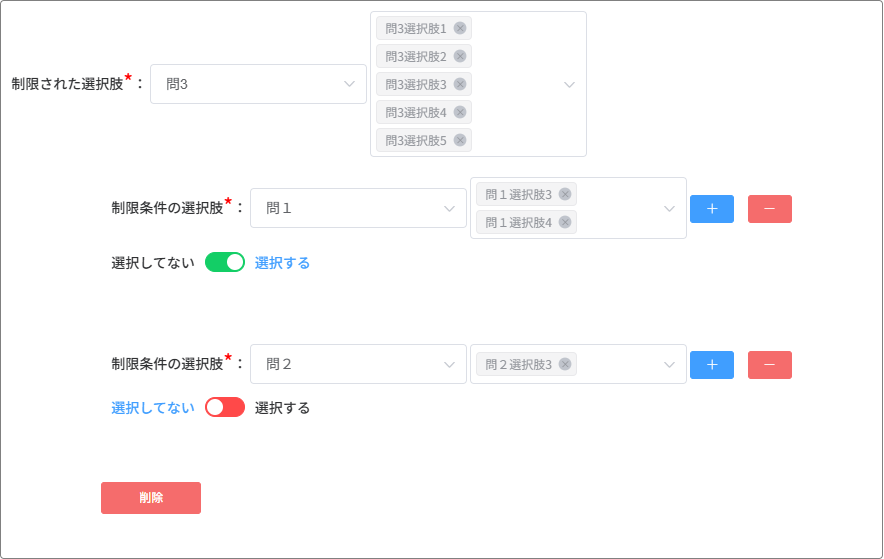Remove the 問3選択肢1 tag
This screenshot has height=559, width=884.
[x=460, y=28]
